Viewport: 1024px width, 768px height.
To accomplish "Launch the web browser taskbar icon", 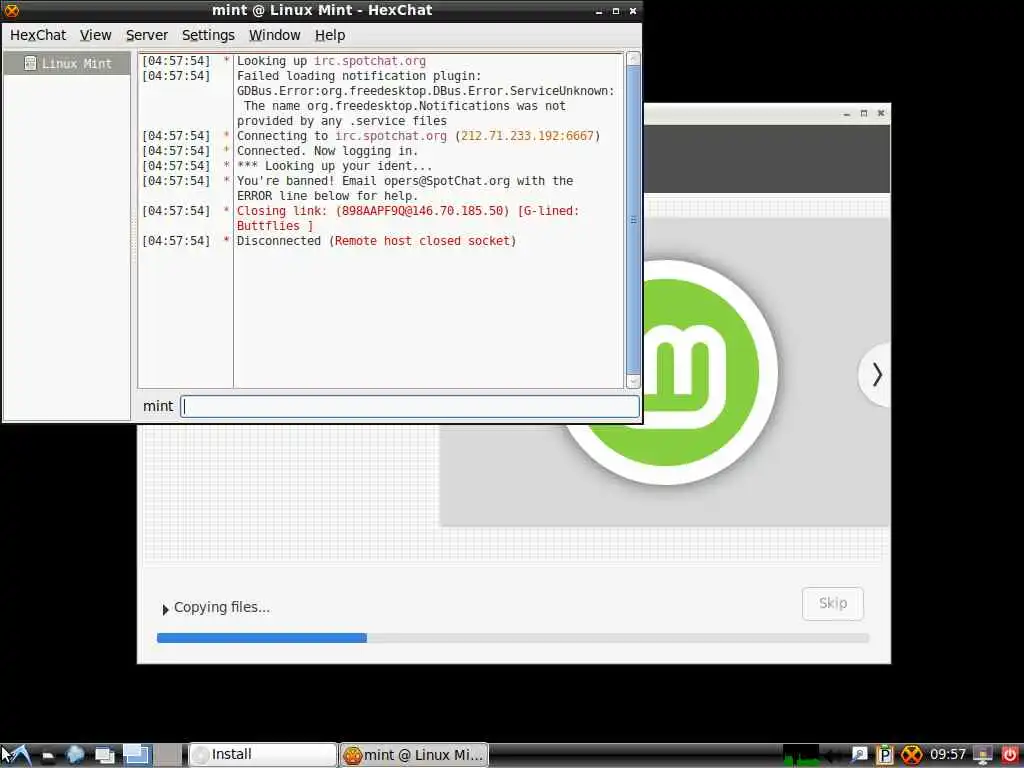I will pos(75,755).
